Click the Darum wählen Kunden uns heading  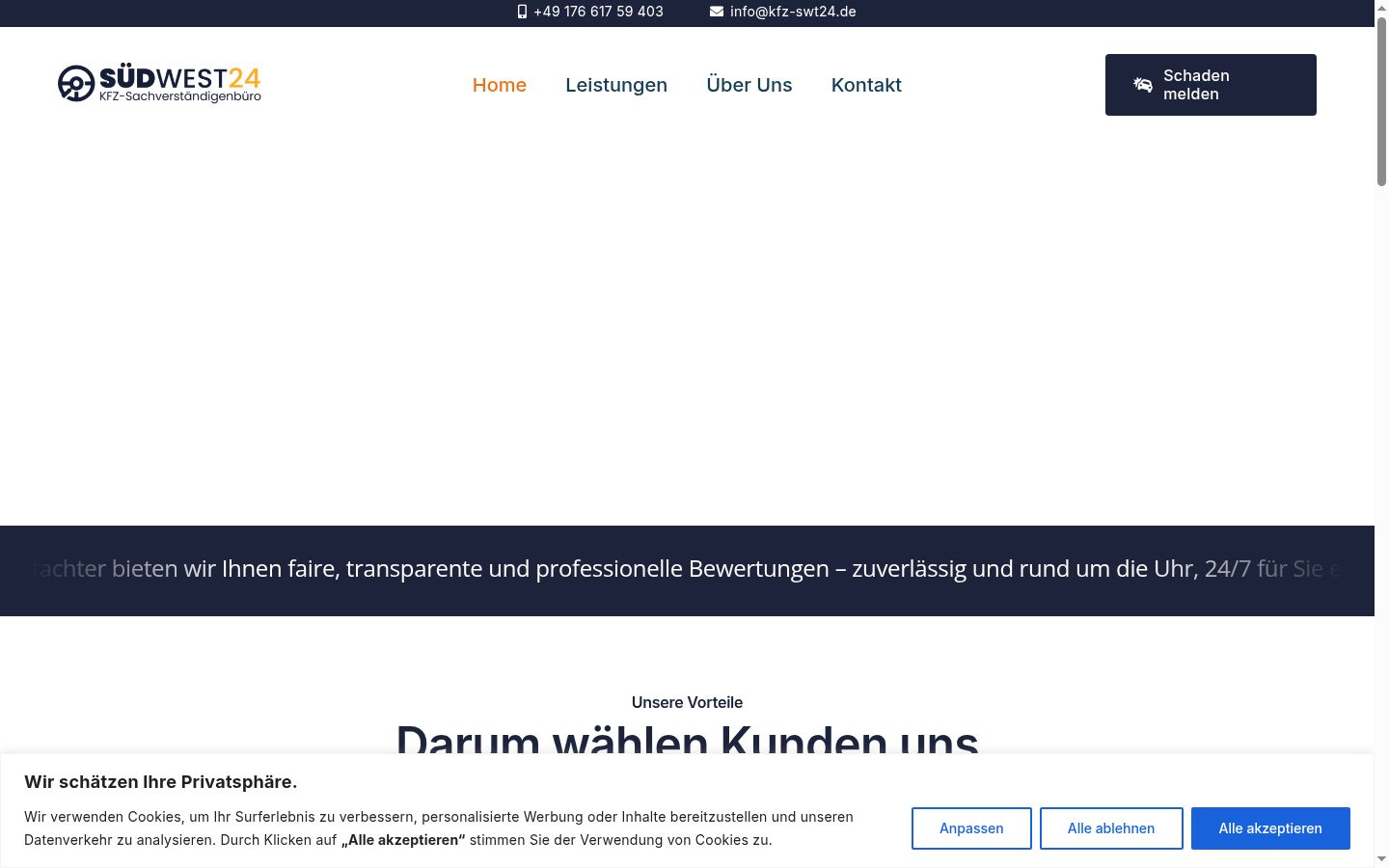coord(687,740)
